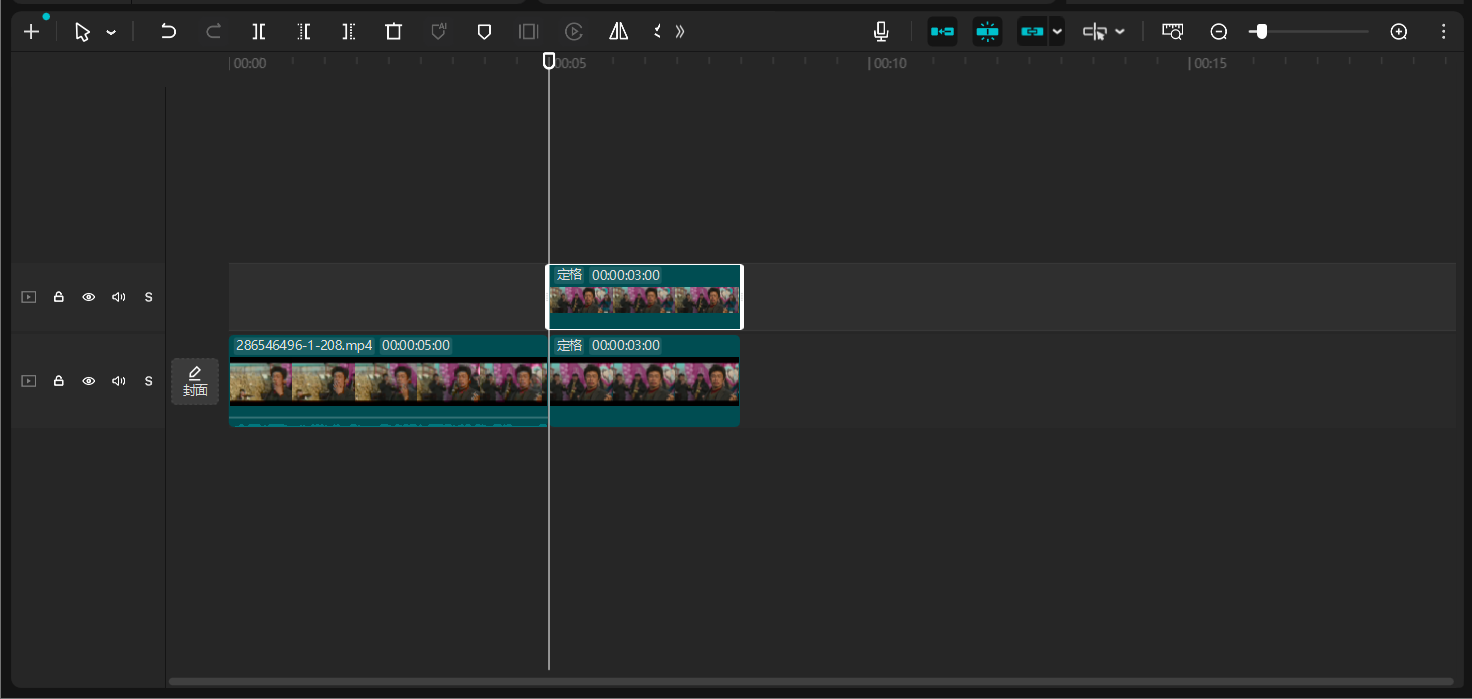
Task: Click the 封面 cover button
Action: pos(195,381)
